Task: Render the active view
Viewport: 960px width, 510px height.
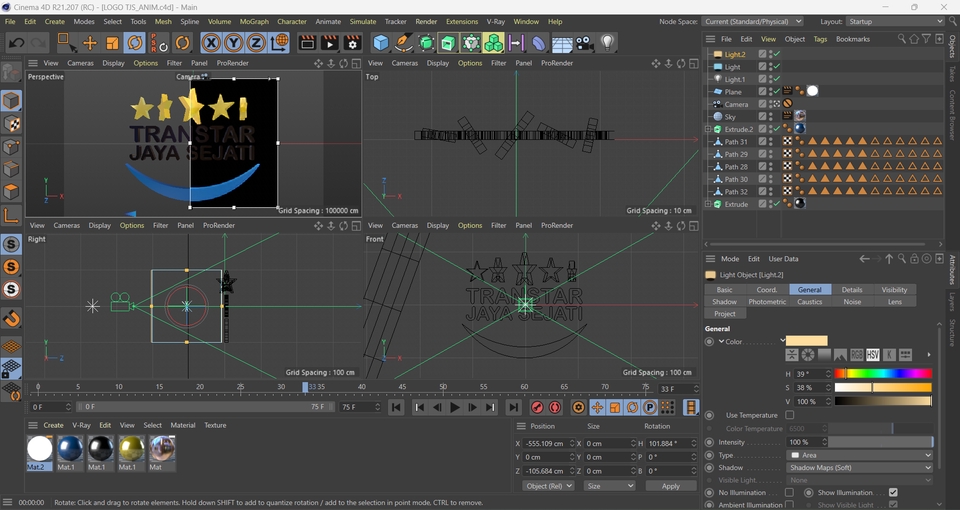Action: coord(307,43)
